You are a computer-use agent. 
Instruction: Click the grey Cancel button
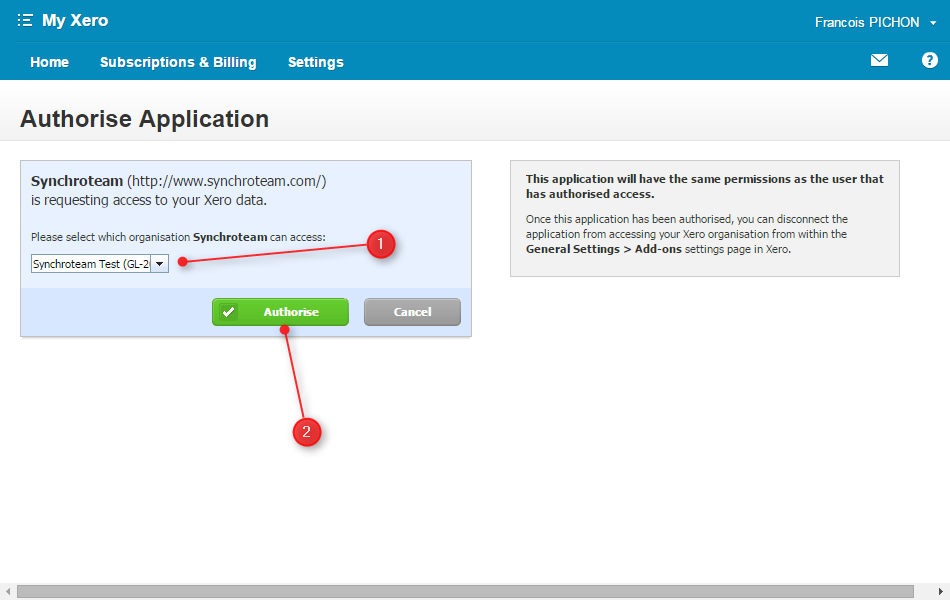coord(412,312)
